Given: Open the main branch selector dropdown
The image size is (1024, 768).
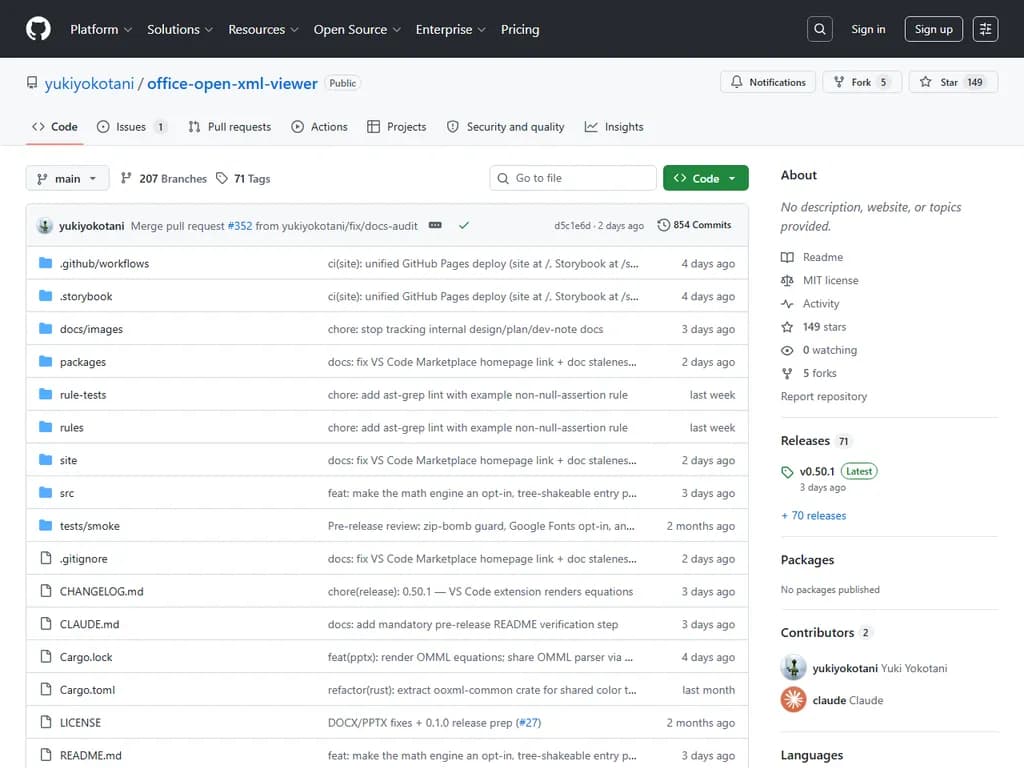Looking at the screenshot, I should click(67, 178).
